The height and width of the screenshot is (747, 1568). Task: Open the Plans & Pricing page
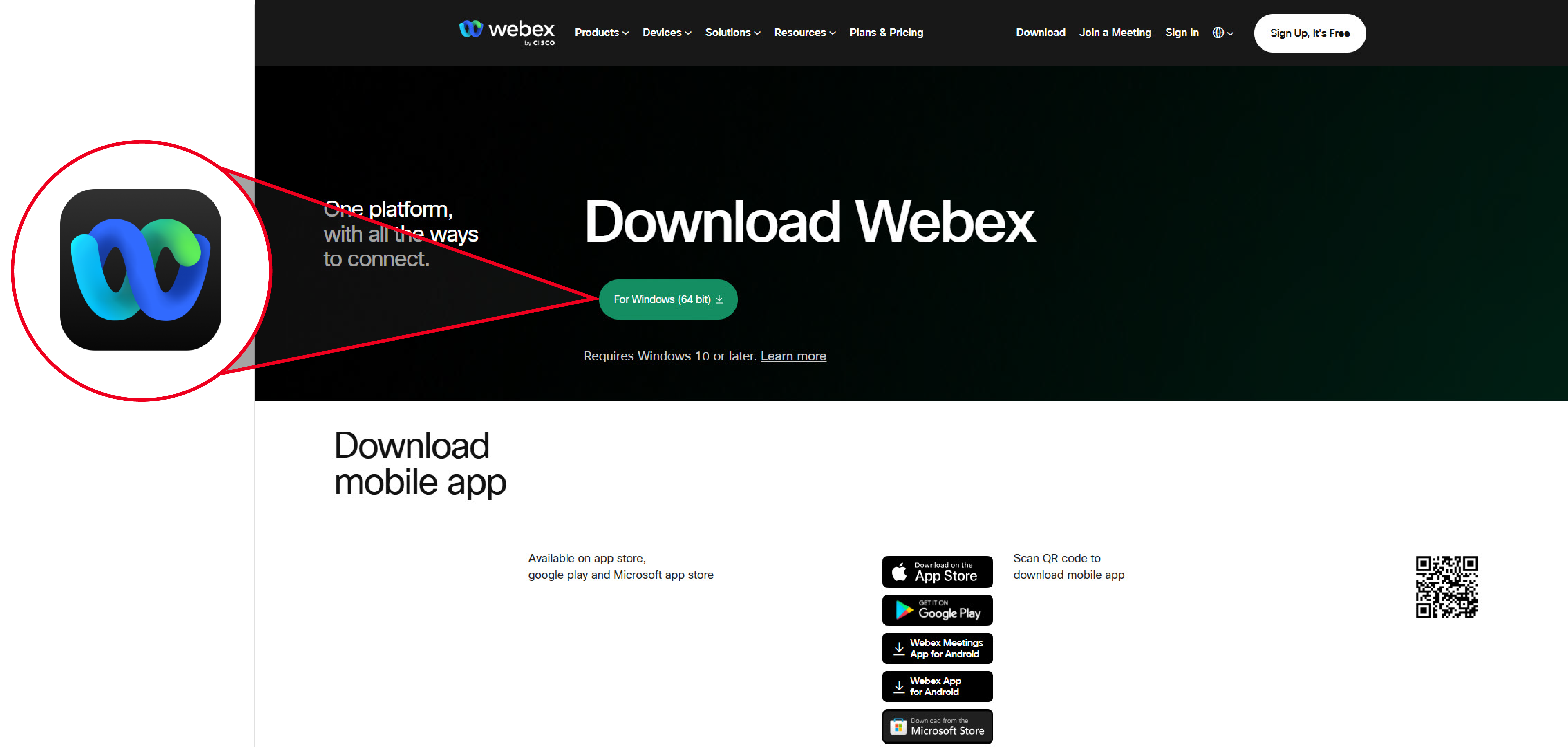886,33
